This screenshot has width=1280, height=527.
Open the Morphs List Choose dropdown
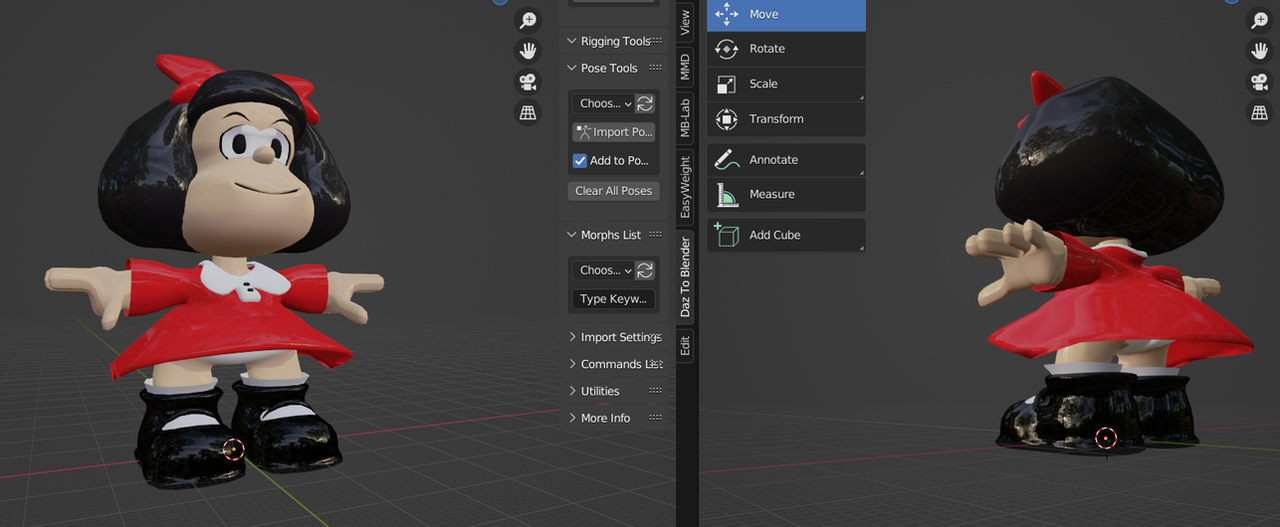604,270
